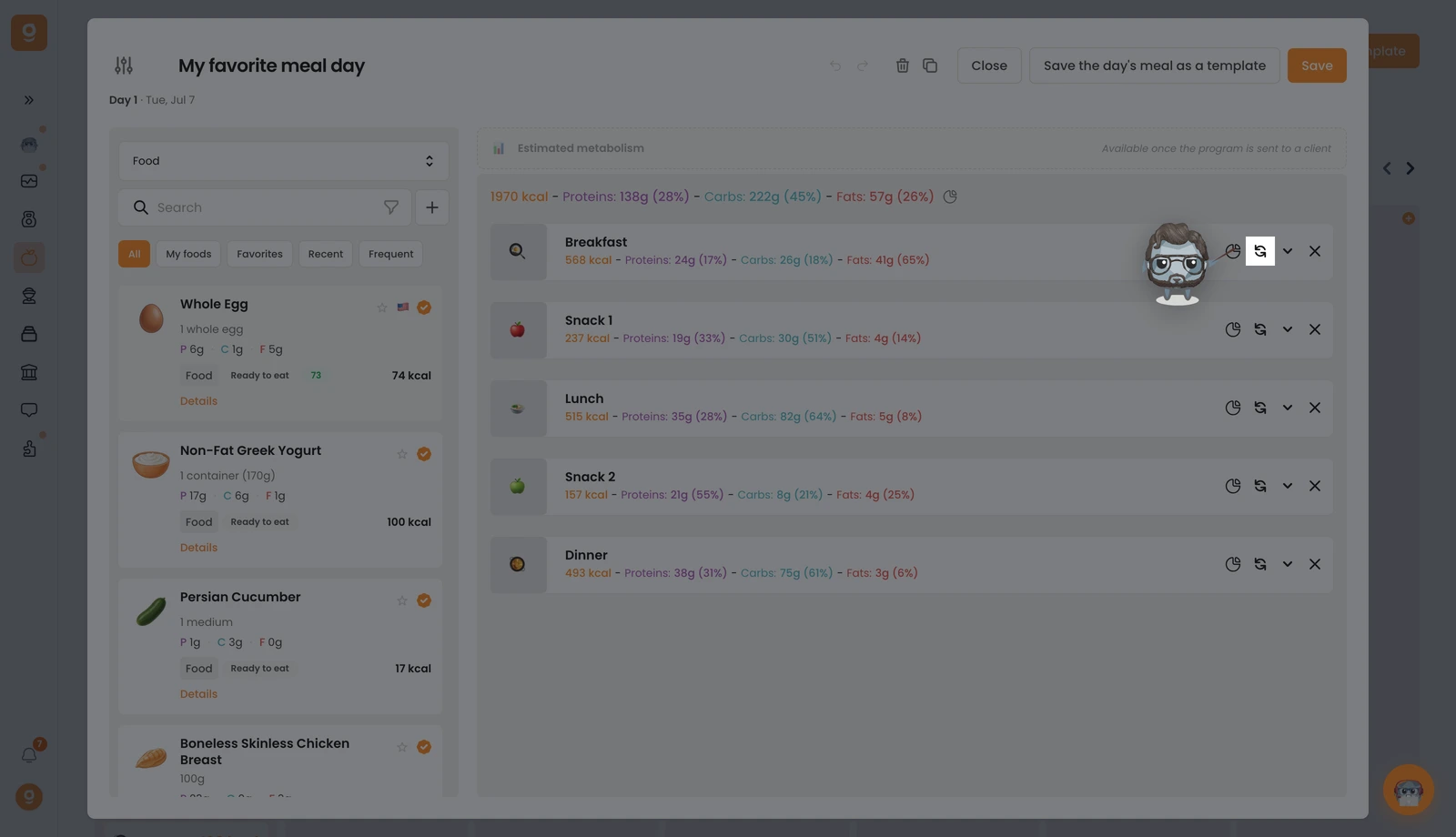Image resolution: width=1456 pixels, height=837 pixels.
Task: Open the meal day settings sliders icon
Action: tap(124, 66)
